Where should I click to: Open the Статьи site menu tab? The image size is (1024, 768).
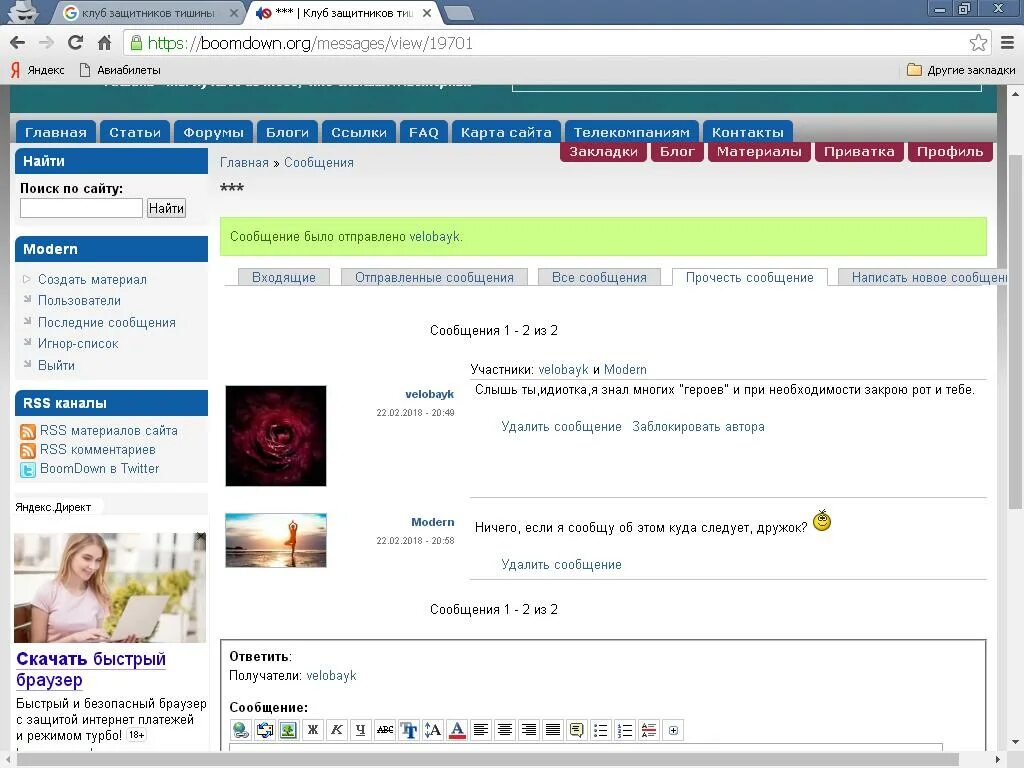pos(135,133)
